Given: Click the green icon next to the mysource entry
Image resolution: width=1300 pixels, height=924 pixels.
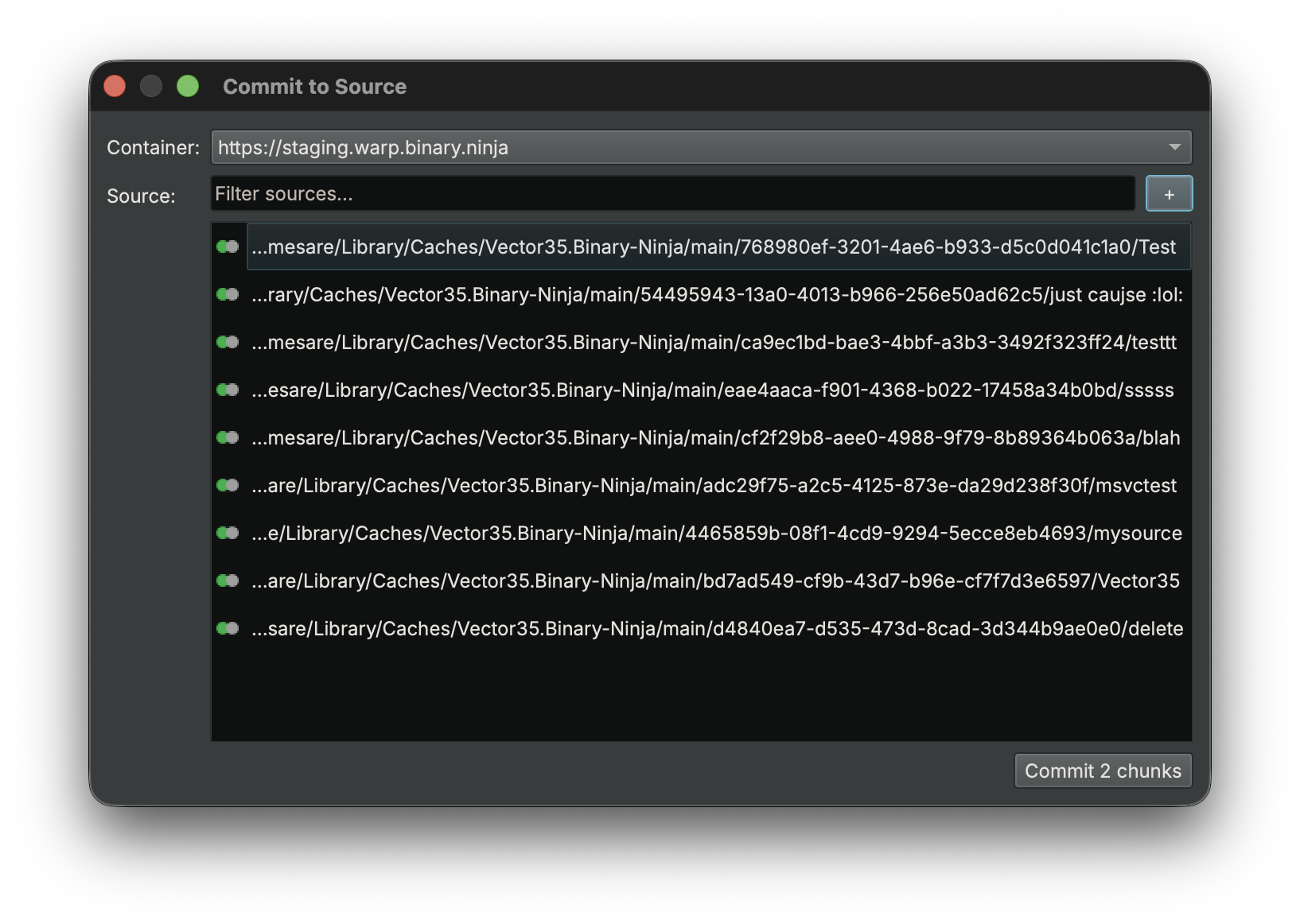Looking at the screenshot, I should tap(228, 533).
